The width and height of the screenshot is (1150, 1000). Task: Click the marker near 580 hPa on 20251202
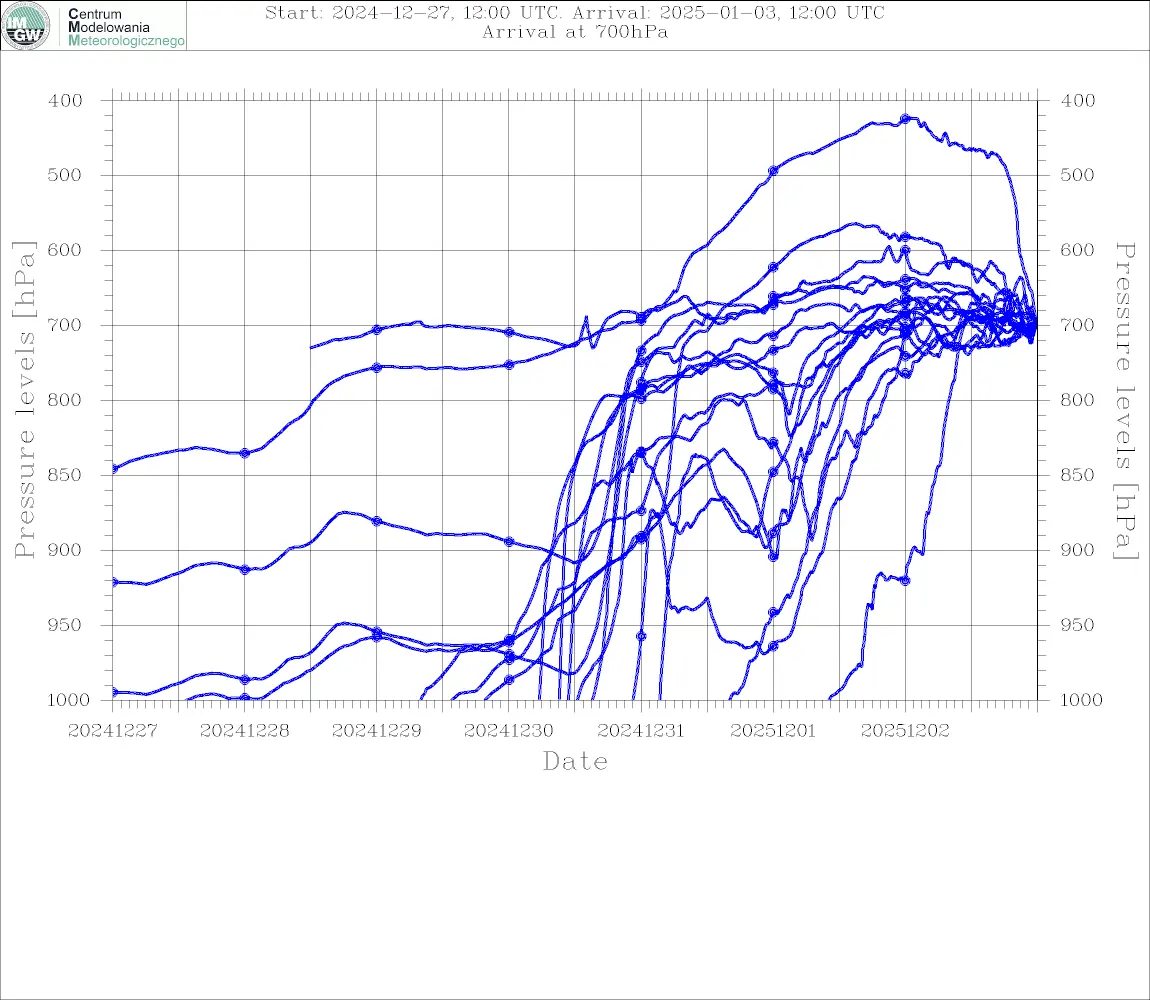tap(905, 237)
